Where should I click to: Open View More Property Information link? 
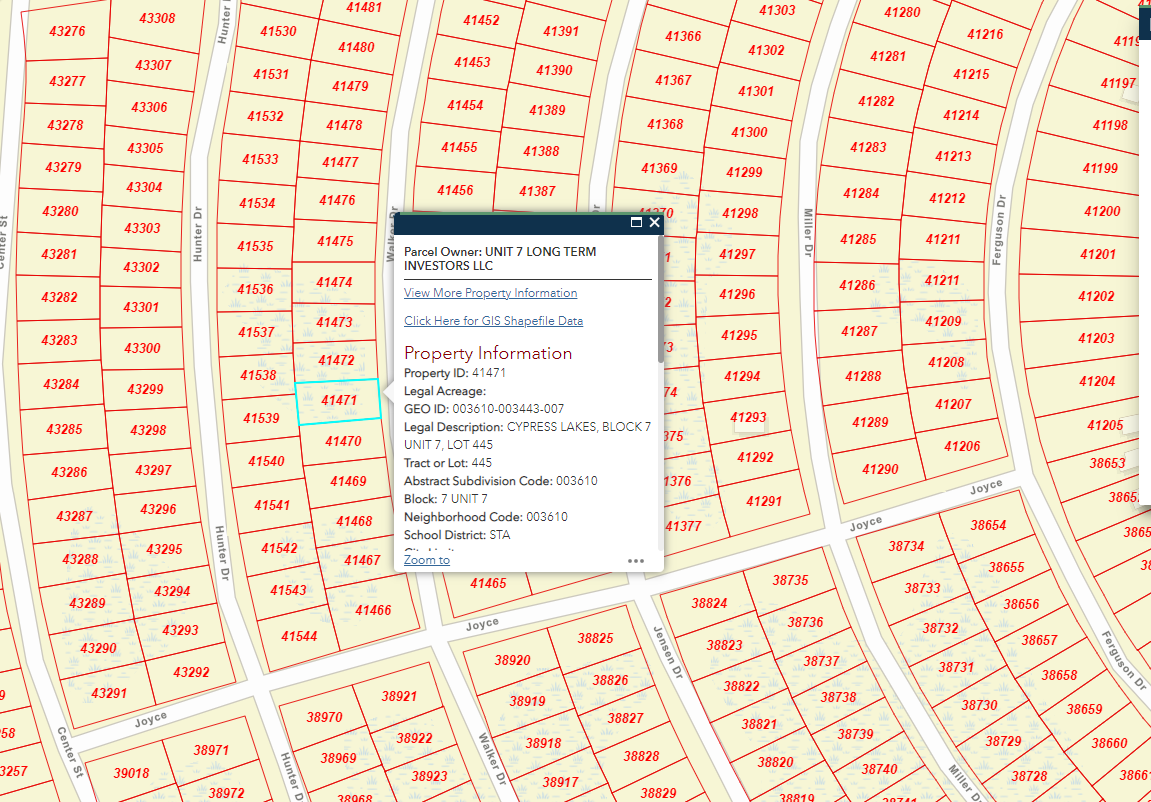pyautogui.click(x=490, y=293)
